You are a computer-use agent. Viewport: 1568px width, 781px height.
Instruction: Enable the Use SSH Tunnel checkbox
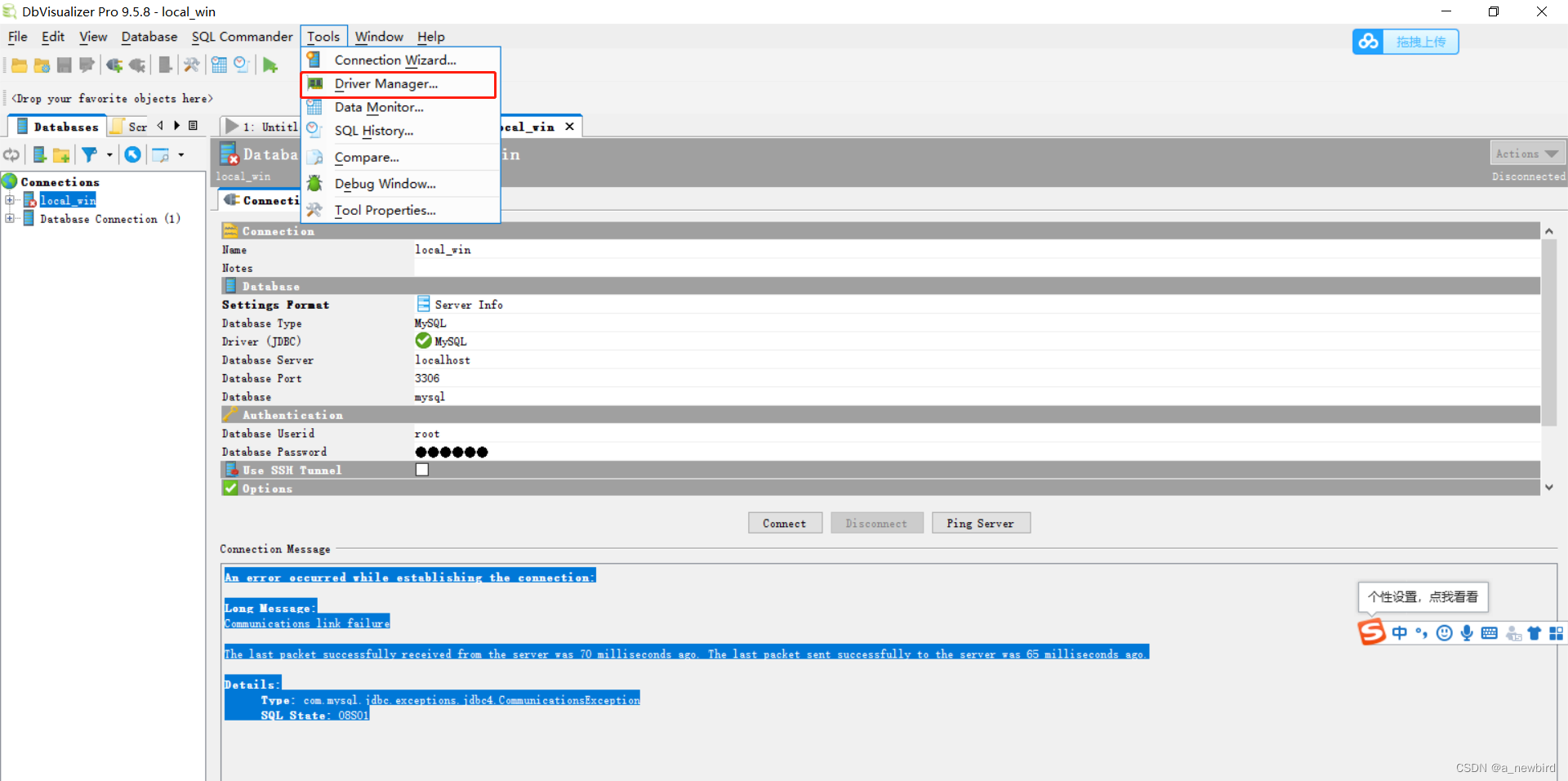pyautogui.click(x=422, y=469)
